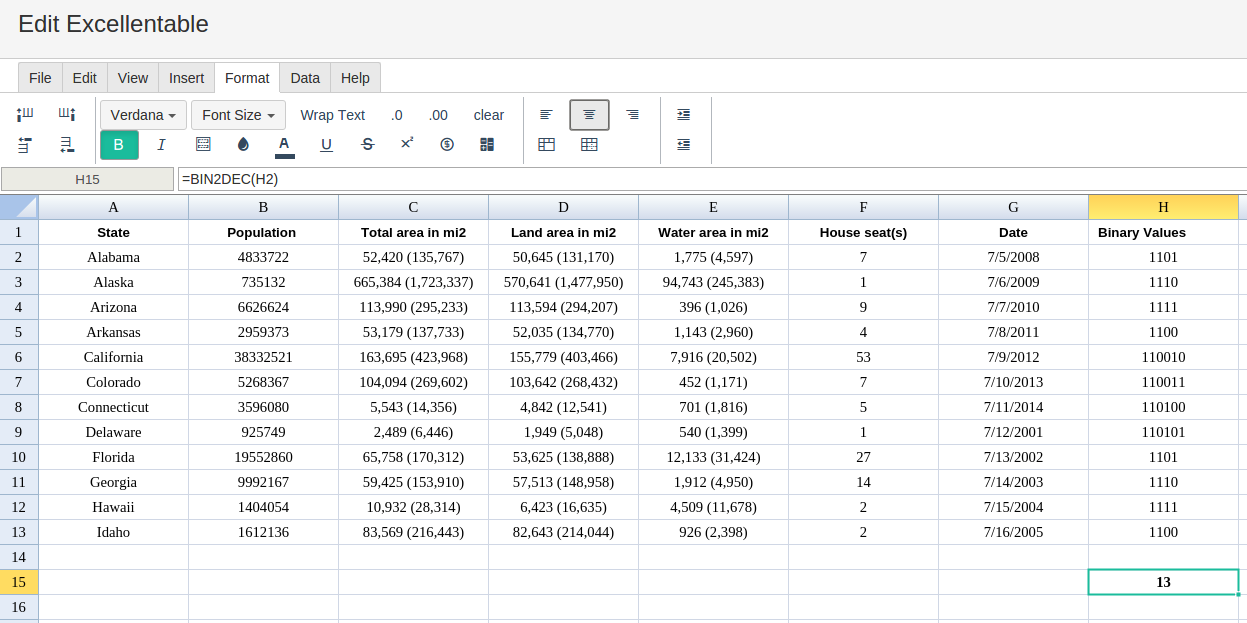Align cell text to the left
Image resolution: width=1247 pixels, height=623 pixels.
(546, 115)
